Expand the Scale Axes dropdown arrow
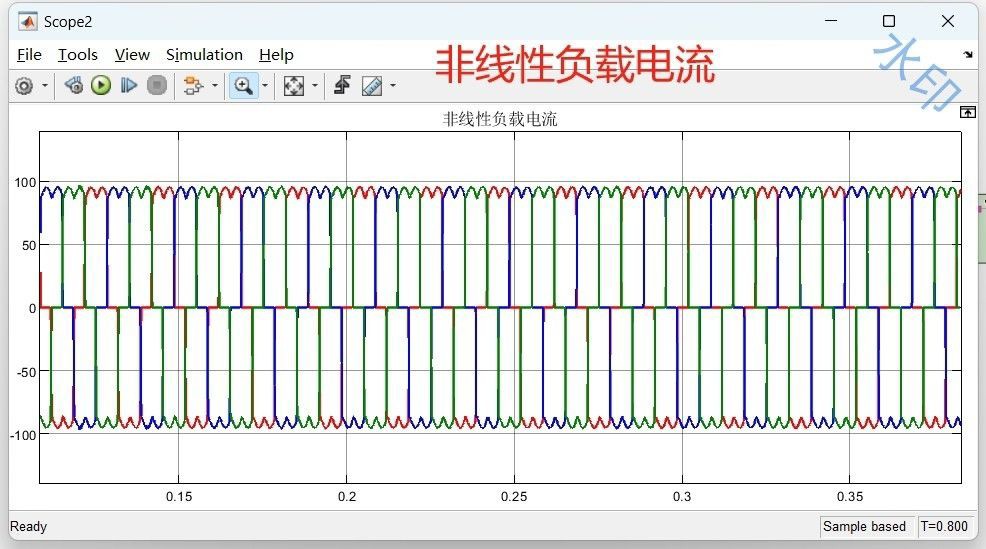The image size is (986, 549). click(315, 86)
